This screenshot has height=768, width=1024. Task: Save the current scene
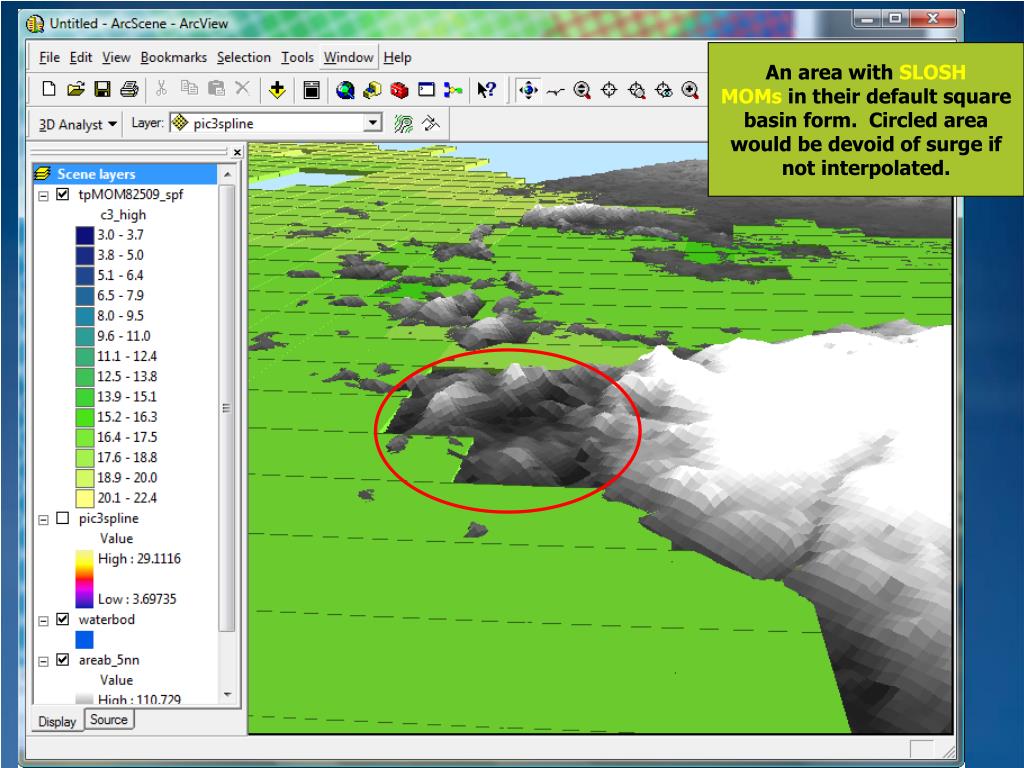pos(103,89)
